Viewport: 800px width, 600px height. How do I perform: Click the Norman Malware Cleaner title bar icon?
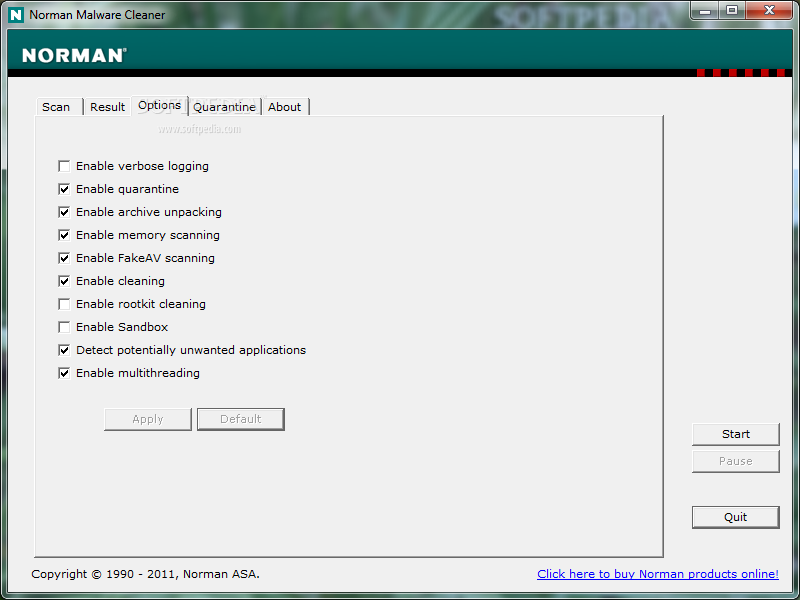click(16, 15)
